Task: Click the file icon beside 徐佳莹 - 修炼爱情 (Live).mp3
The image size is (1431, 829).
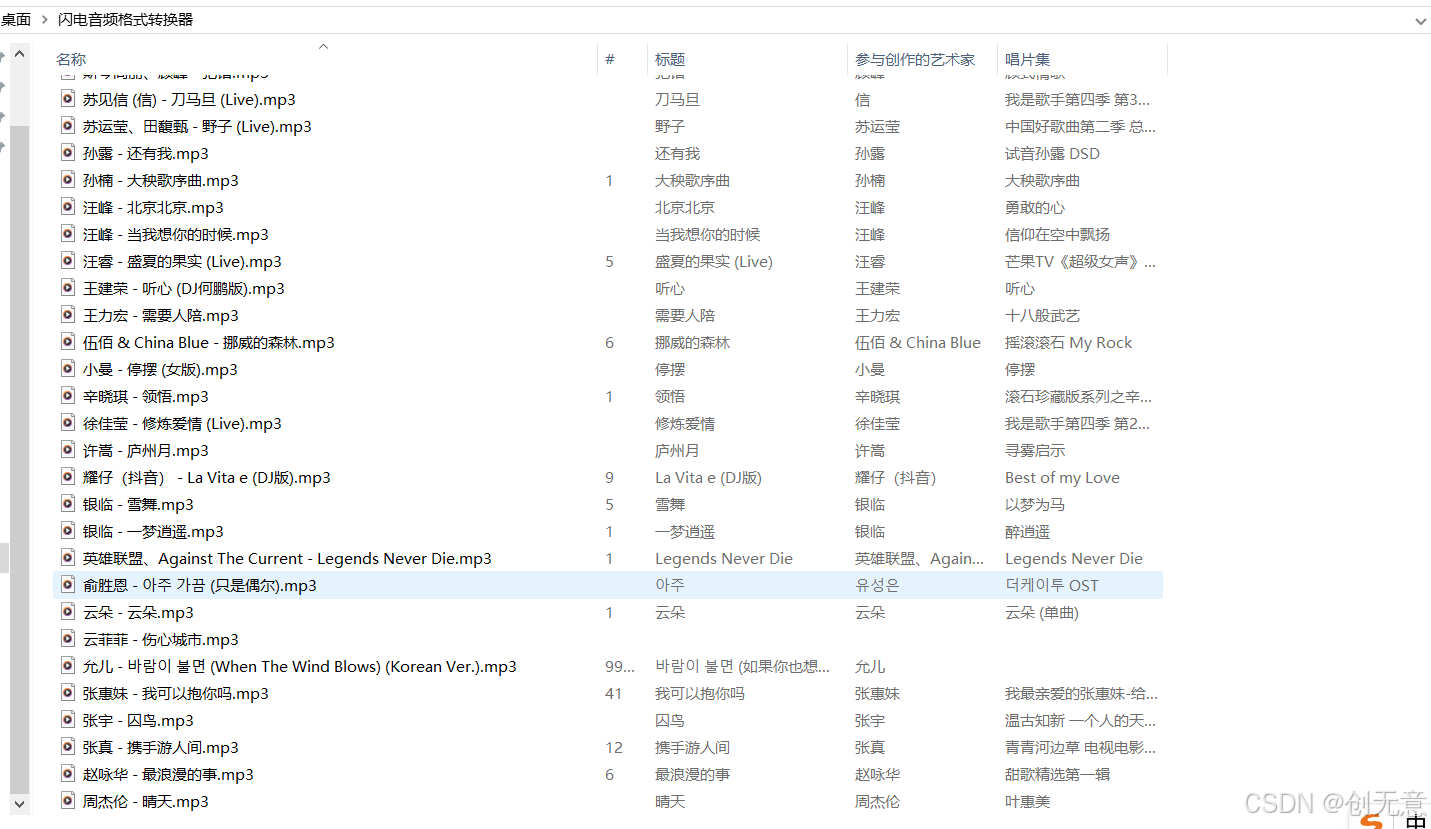Action: (68, 423)
